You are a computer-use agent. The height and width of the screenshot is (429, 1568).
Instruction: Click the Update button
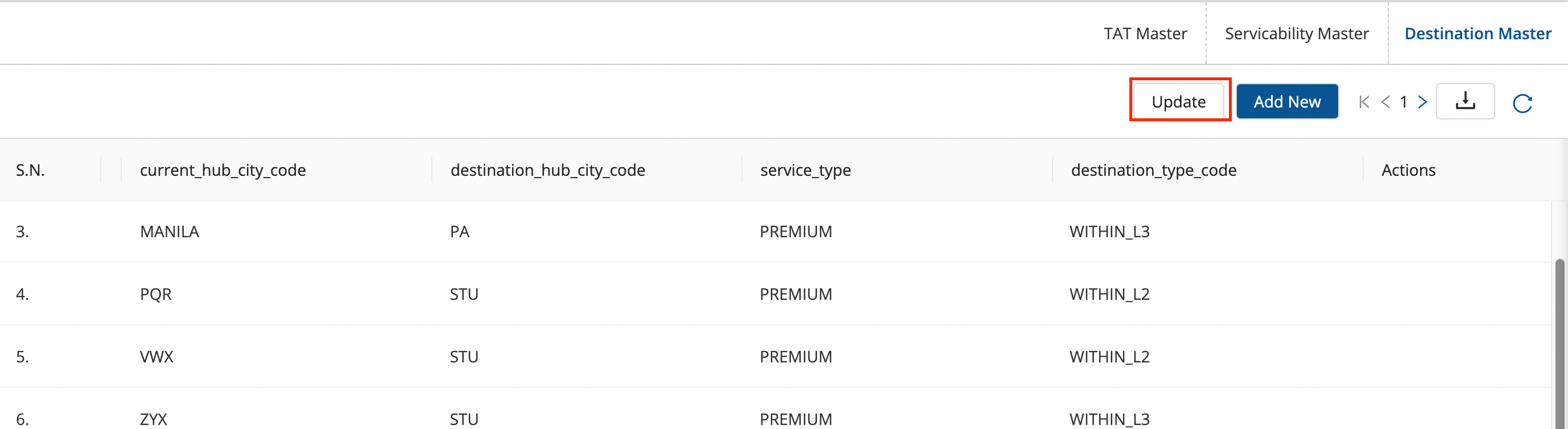click(x=1178, y=102)
